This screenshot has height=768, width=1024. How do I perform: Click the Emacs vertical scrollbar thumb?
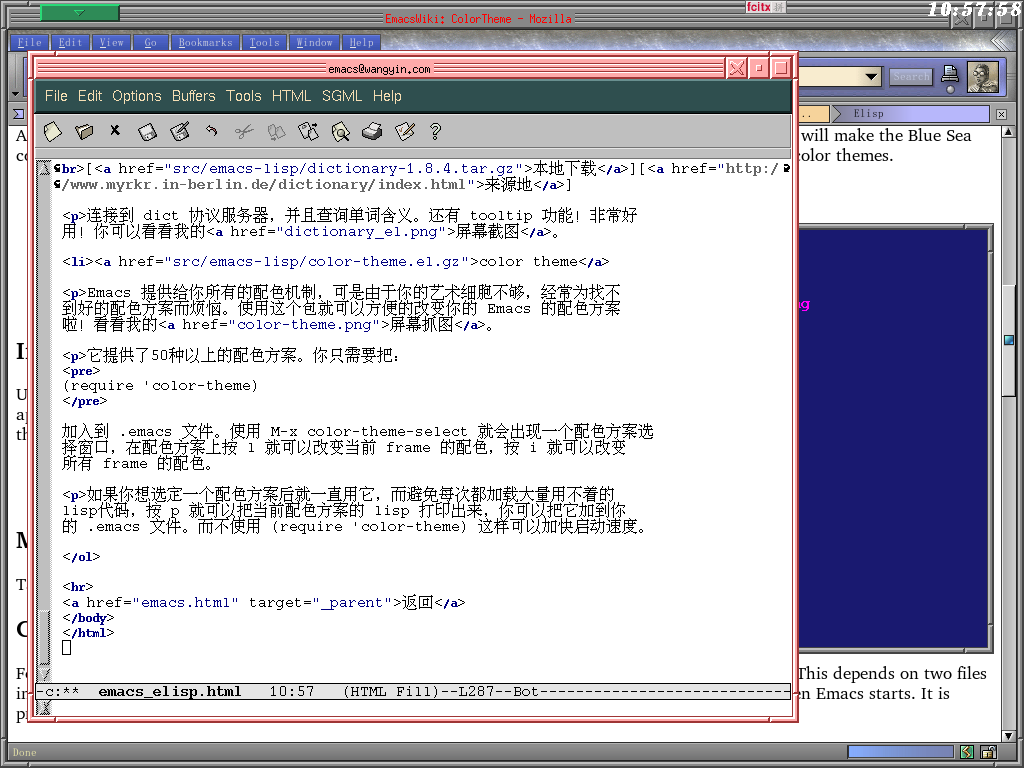[x=43, y=636]
